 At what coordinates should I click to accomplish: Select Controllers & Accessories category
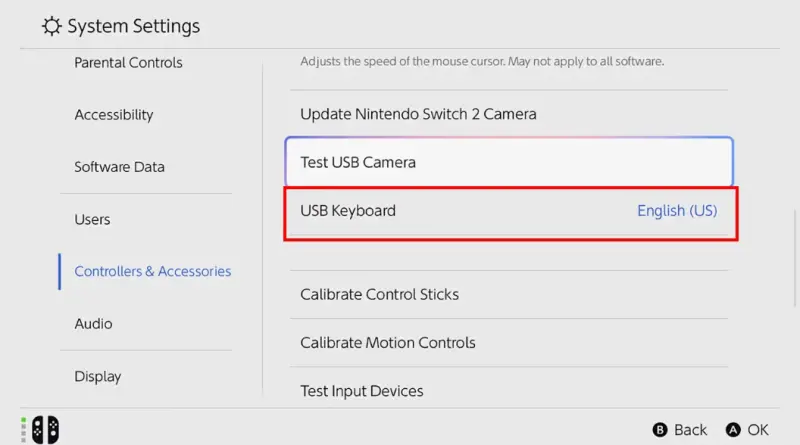click(153, 271)
